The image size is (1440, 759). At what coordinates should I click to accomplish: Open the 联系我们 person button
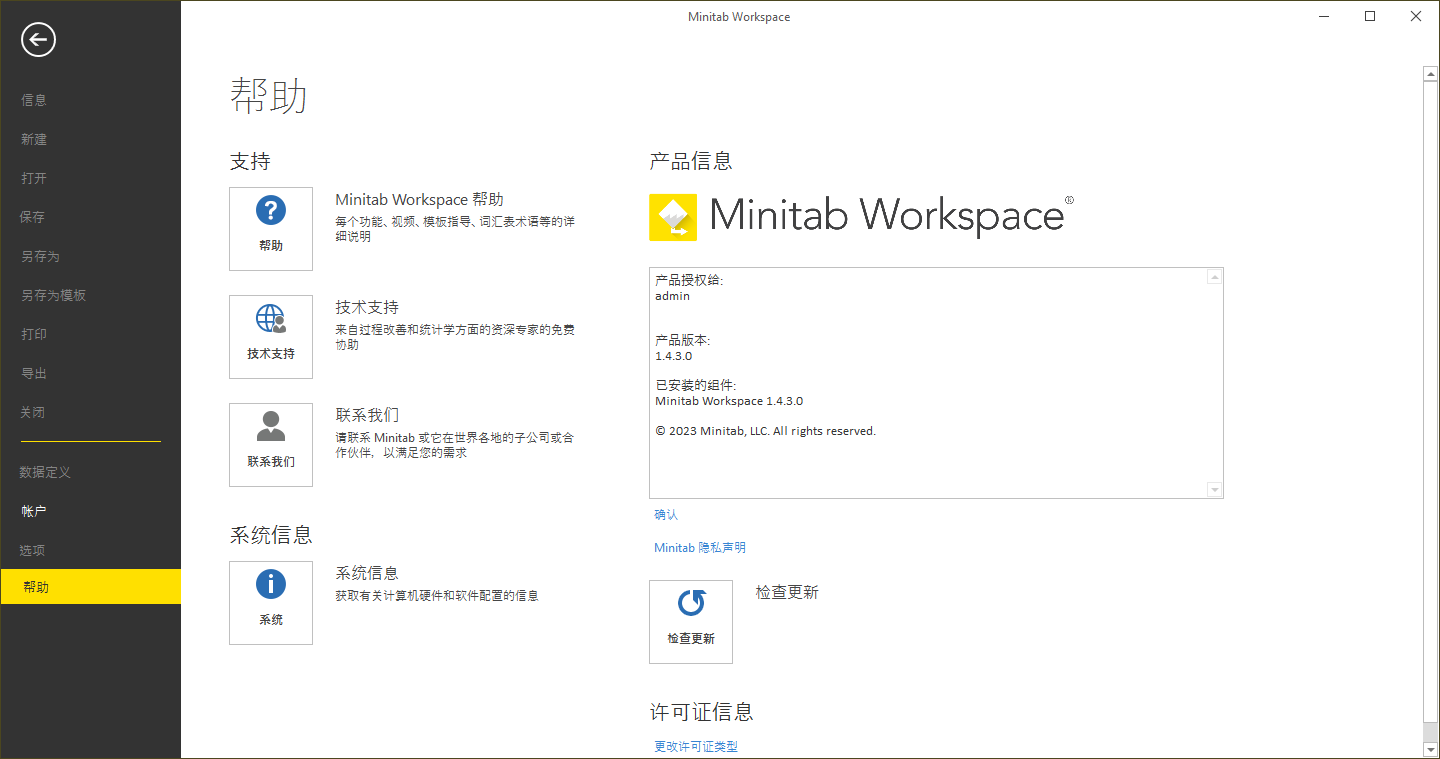click(x=271, y=445)
